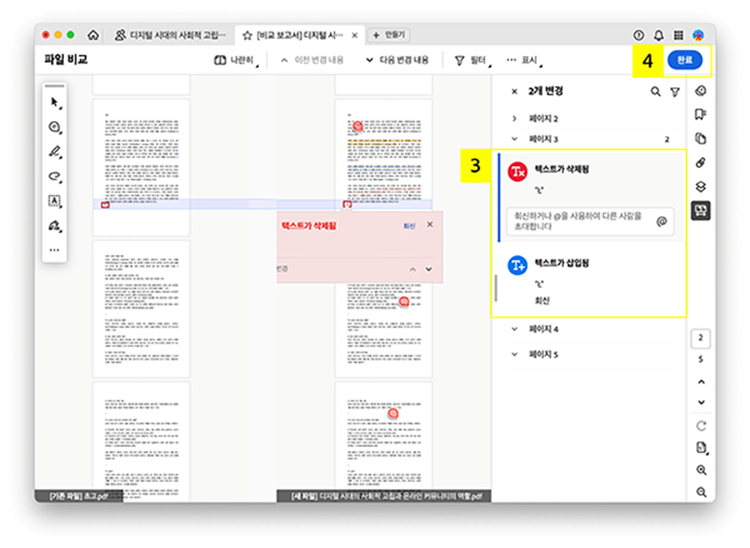Close the 비교 보고서 tab

tap(354, 35)
